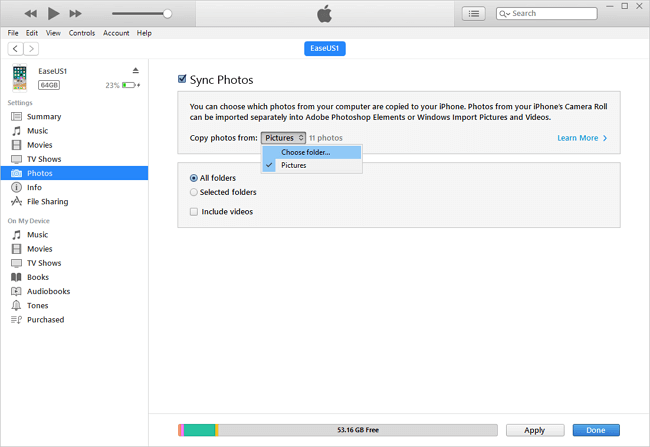
Task: Rewind to the previous track
Action: coord(30,13)
